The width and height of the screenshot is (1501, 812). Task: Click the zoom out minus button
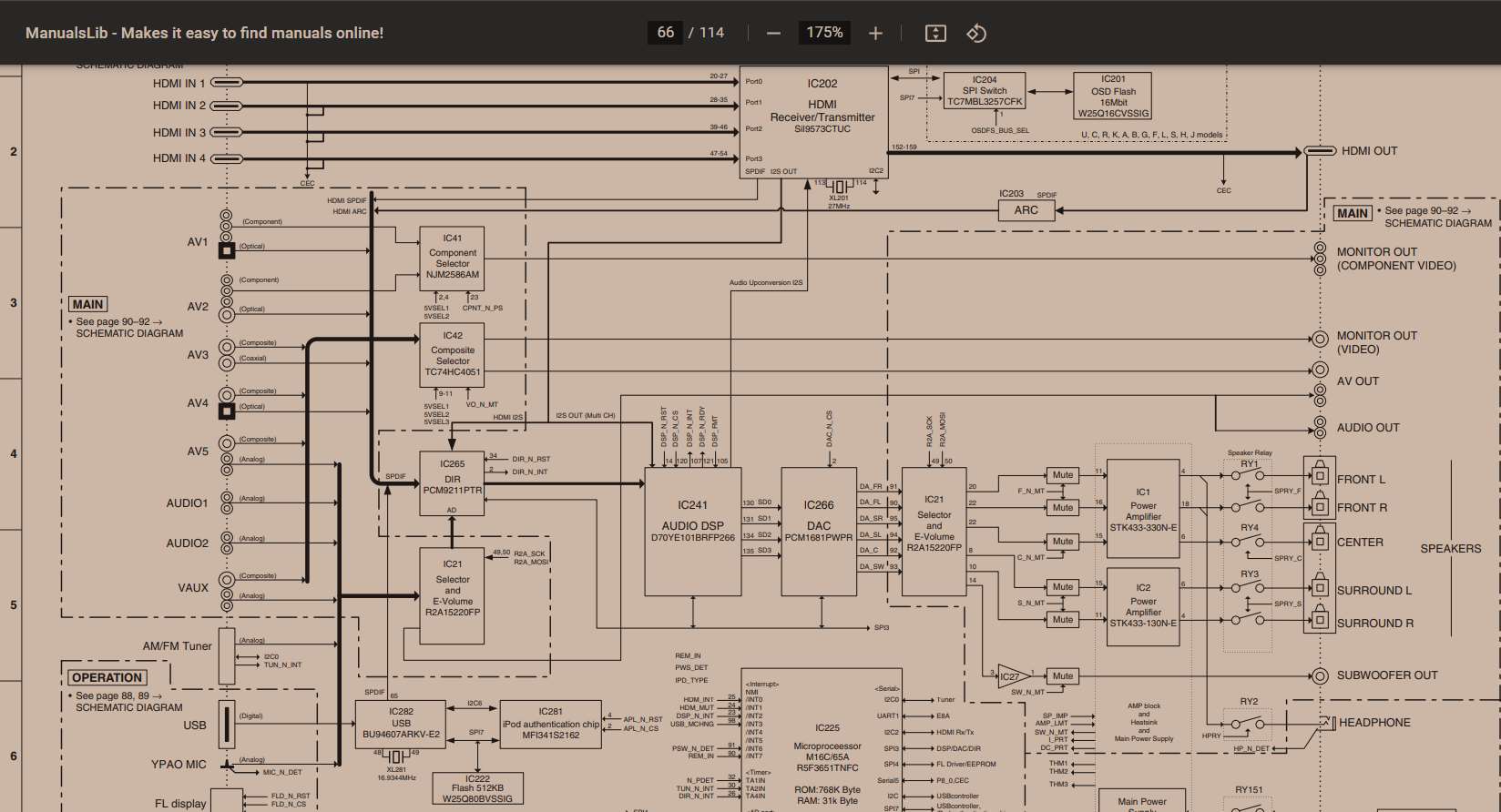[x=773, y=33]
